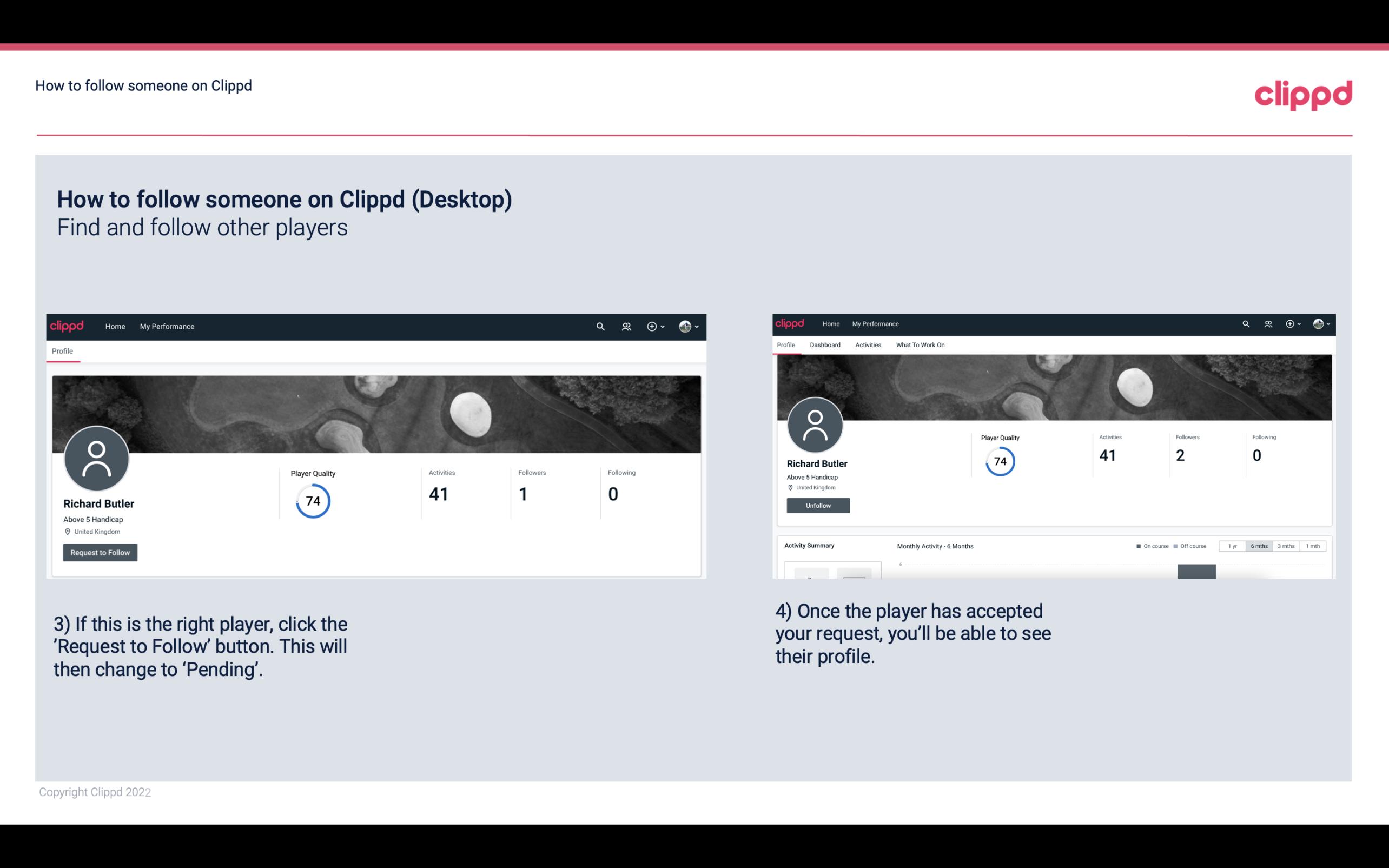Click the search icon in the top navigation
The image size is (1389, 868).
(600, 326)
